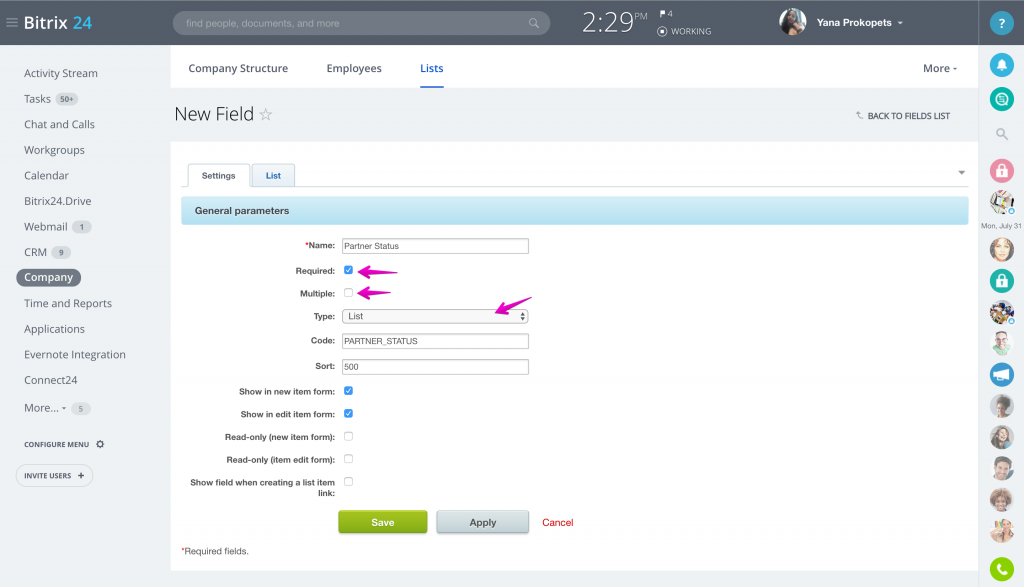
Task: Focus the find people, documents search box
Action: pos(361,23)
